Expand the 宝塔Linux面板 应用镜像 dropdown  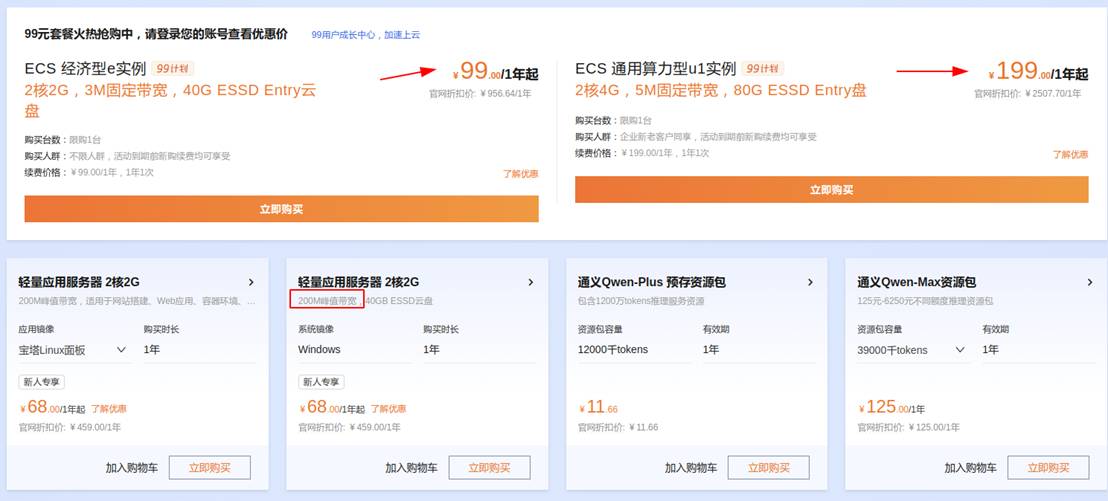pyautogui.click(x=75, y=350)
